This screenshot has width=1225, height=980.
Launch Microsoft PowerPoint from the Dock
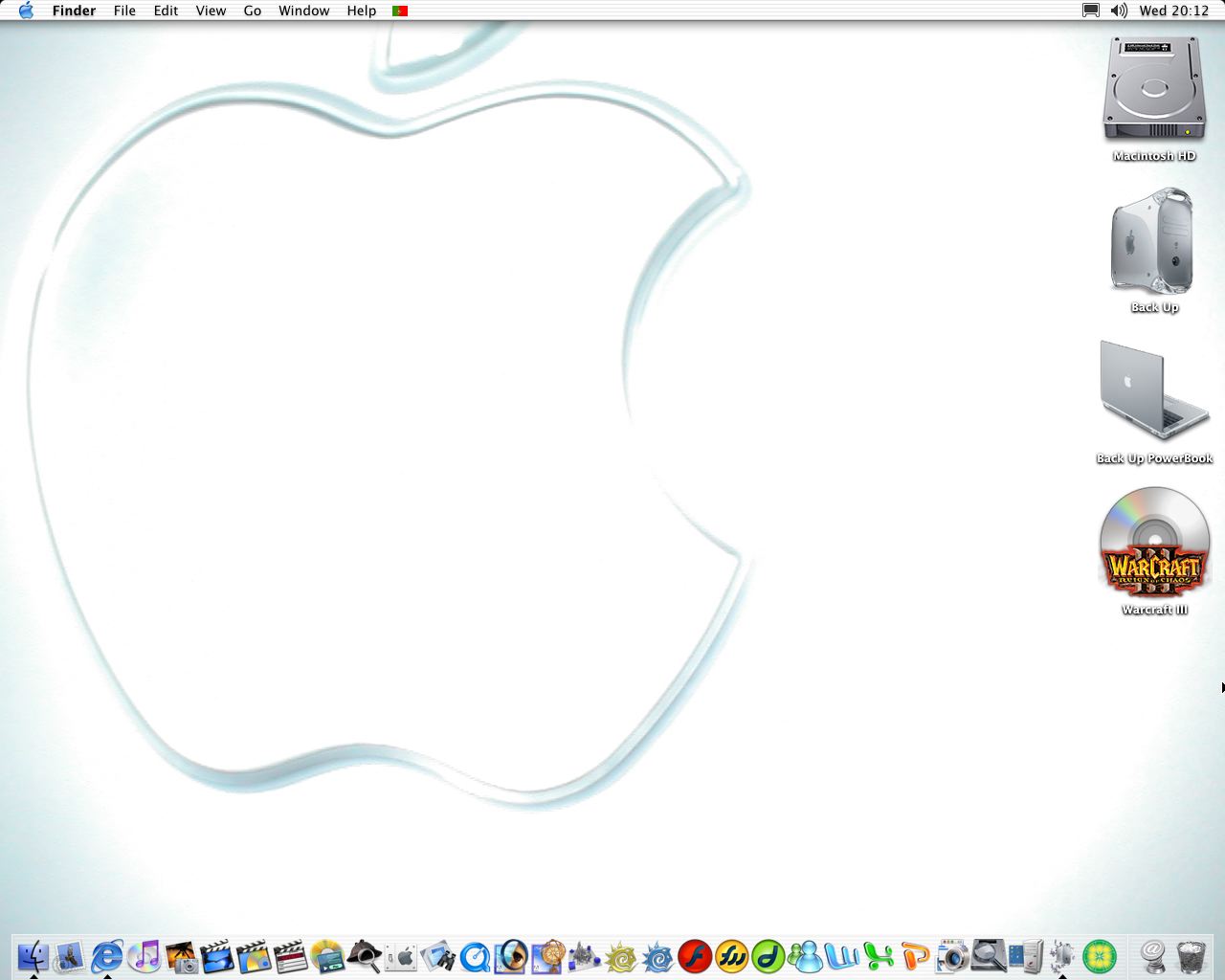coord(916,956)
